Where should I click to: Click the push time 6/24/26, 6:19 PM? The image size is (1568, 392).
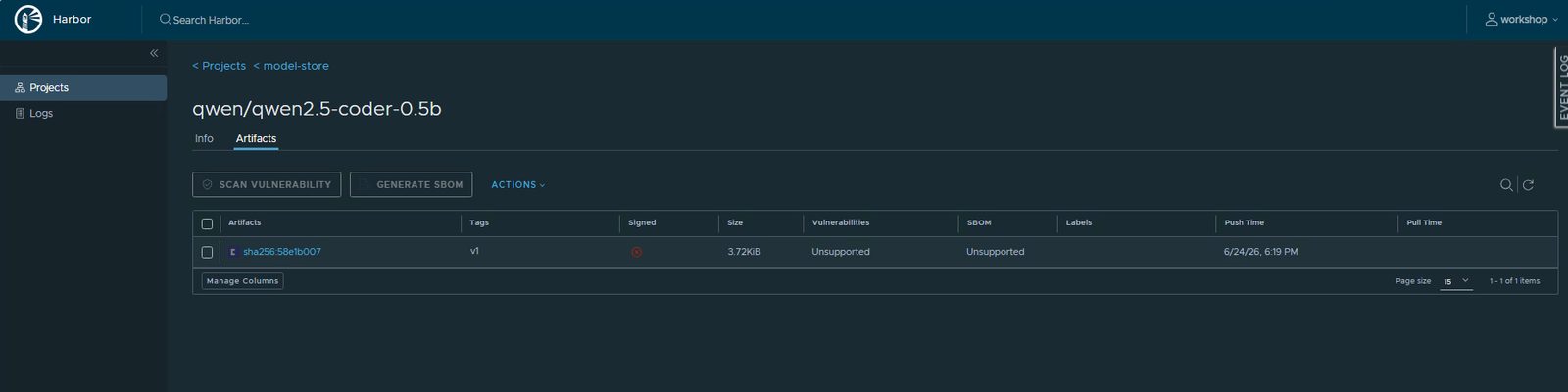1260,252
